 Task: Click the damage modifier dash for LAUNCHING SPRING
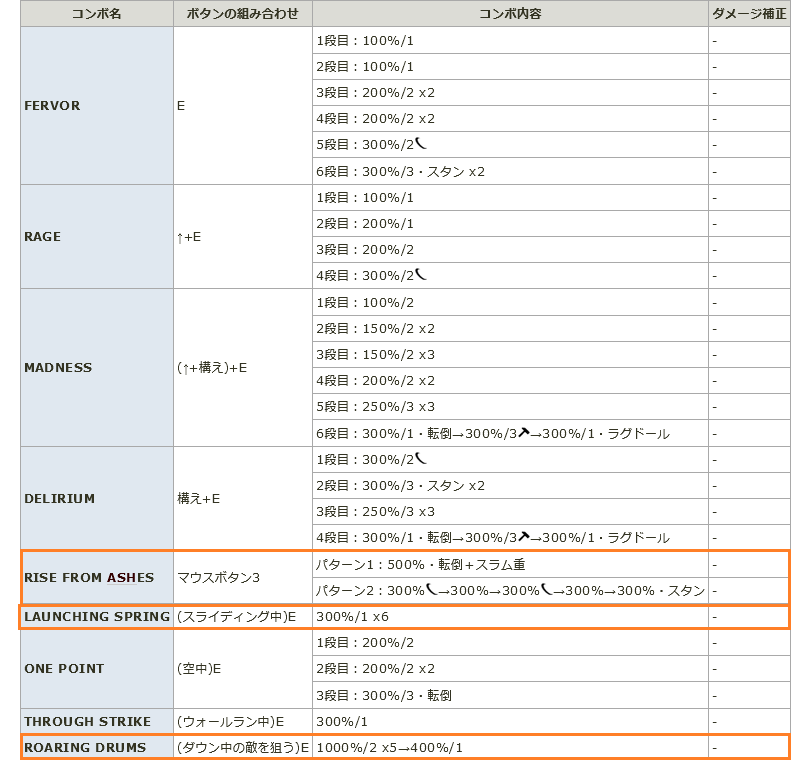(715, 617)
